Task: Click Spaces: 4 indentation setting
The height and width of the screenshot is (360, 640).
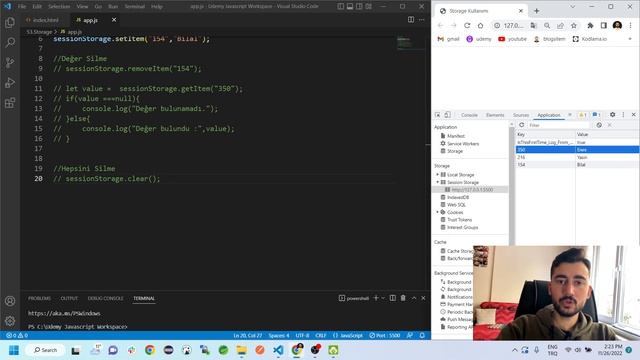Action: (279, 335)
